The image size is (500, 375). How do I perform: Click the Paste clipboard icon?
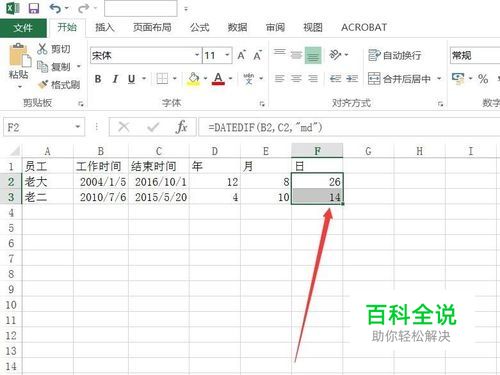[19, 55]
